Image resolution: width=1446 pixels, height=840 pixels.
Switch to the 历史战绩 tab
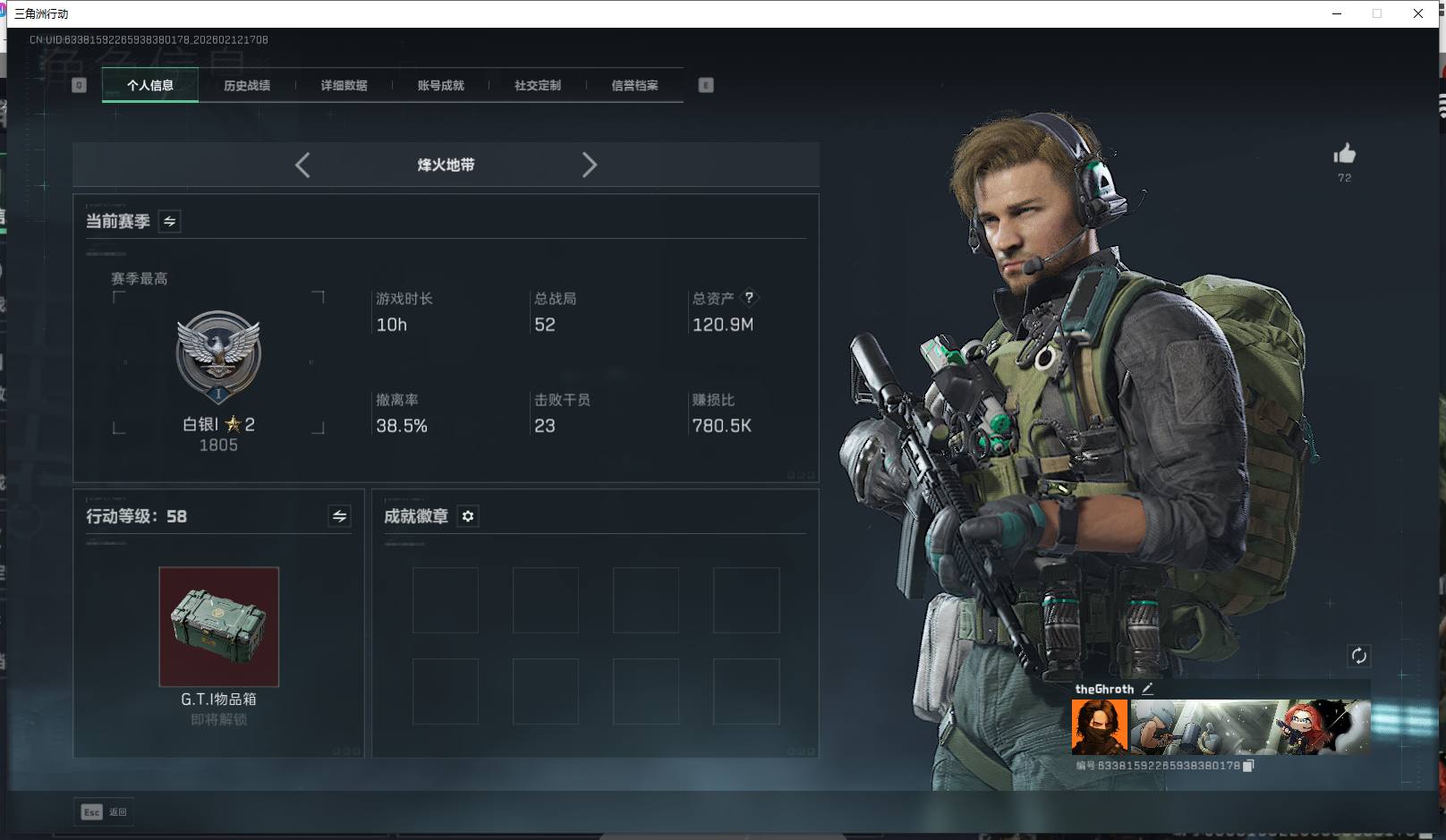point(247,85)
